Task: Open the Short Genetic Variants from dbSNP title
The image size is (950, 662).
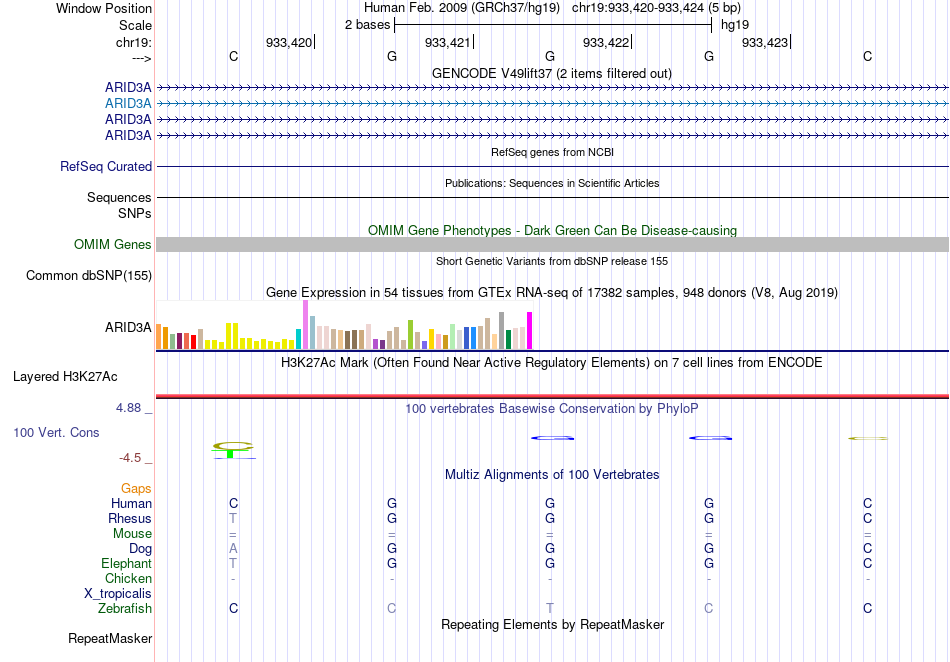Action: (x=552, y=261)
